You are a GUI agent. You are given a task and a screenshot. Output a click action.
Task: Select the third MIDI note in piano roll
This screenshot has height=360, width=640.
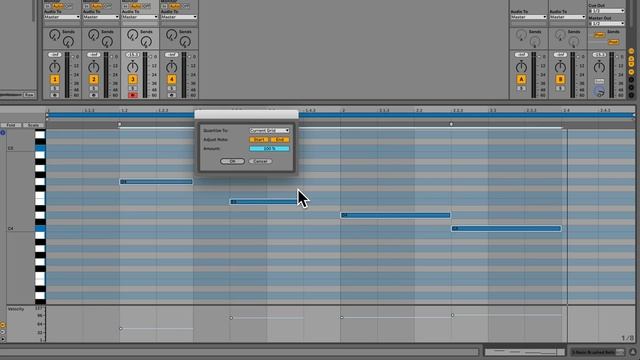[x=396, y=215]
